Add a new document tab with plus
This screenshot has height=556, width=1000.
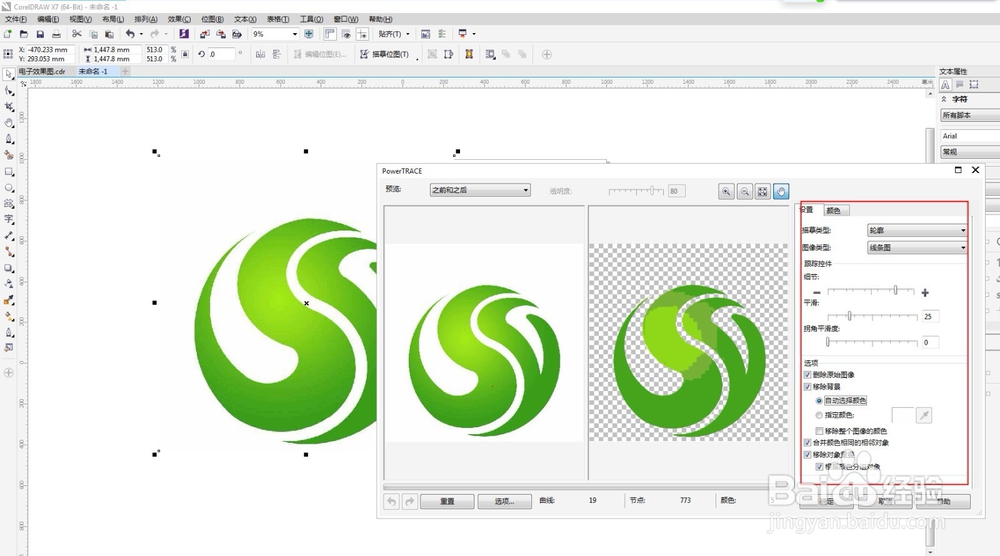point(125,71)
